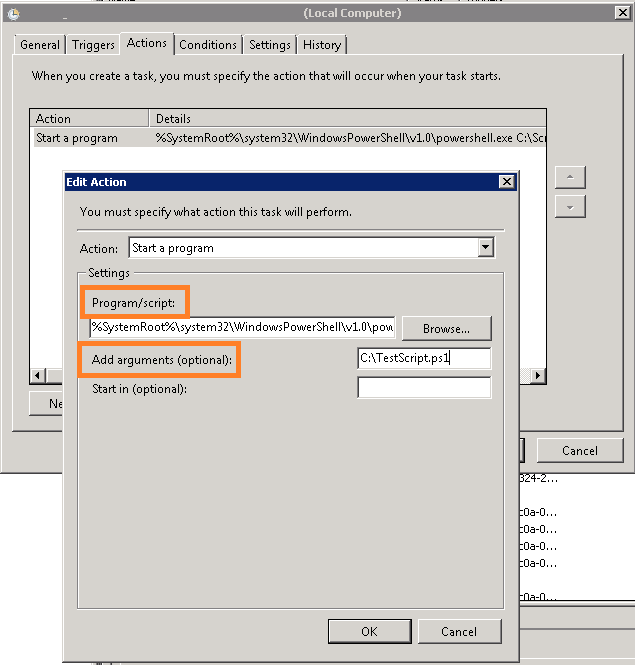Image resolution: width=635 pixels, height=665 pixels.
Task: Click the Add arguments field with C:\TestScript.ps1
Action: tap(424, 358)
